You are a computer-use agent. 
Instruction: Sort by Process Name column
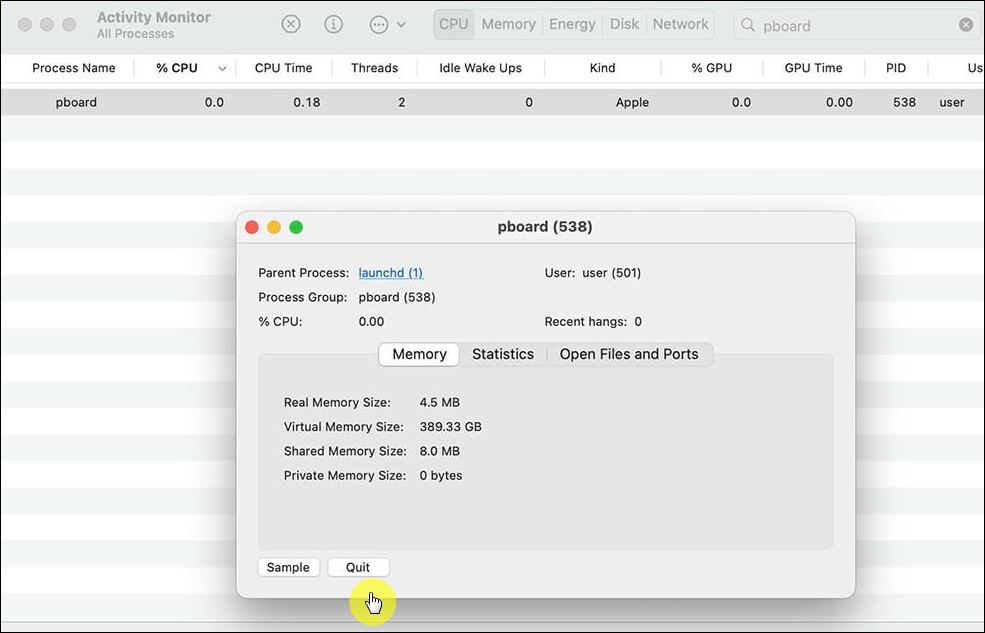point(73,68)
